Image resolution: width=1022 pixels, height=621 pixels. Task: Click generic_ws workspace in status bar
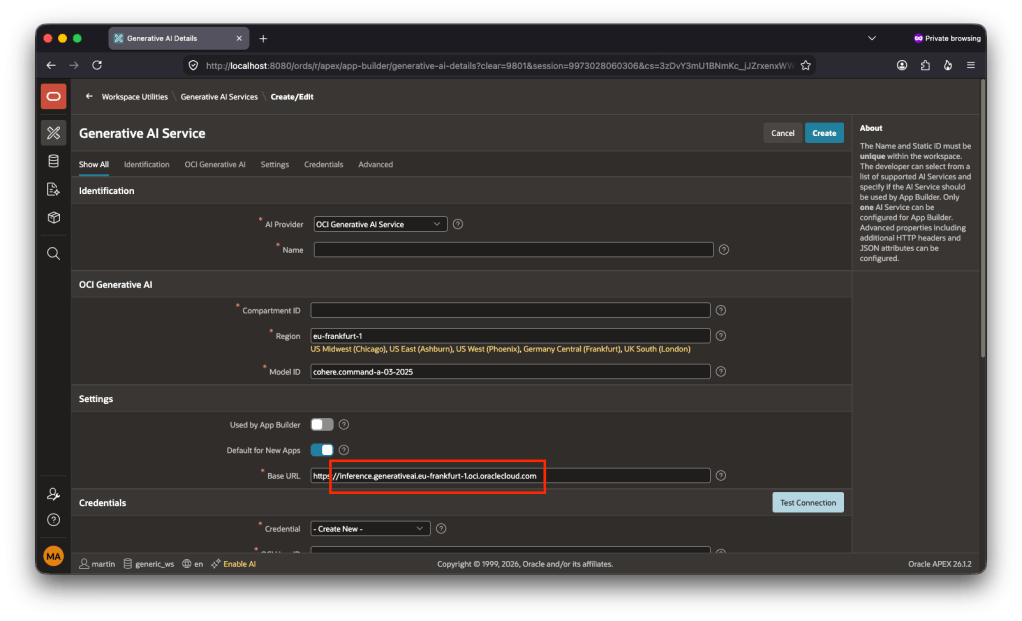click(149, 564)
